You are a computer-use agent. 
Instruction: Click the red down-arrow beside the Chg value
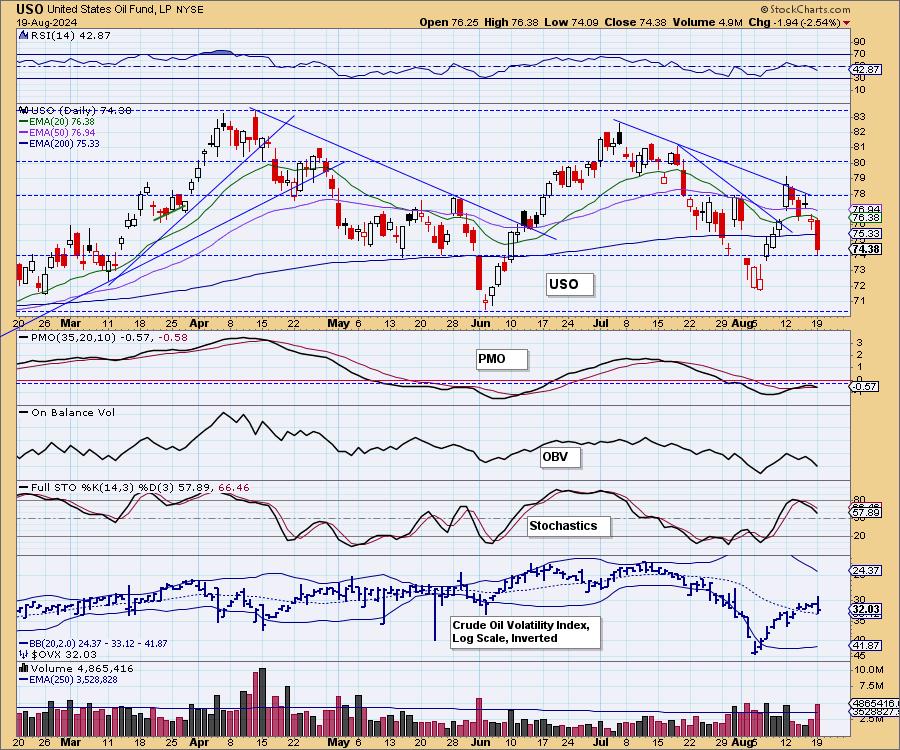coord(847,23)
